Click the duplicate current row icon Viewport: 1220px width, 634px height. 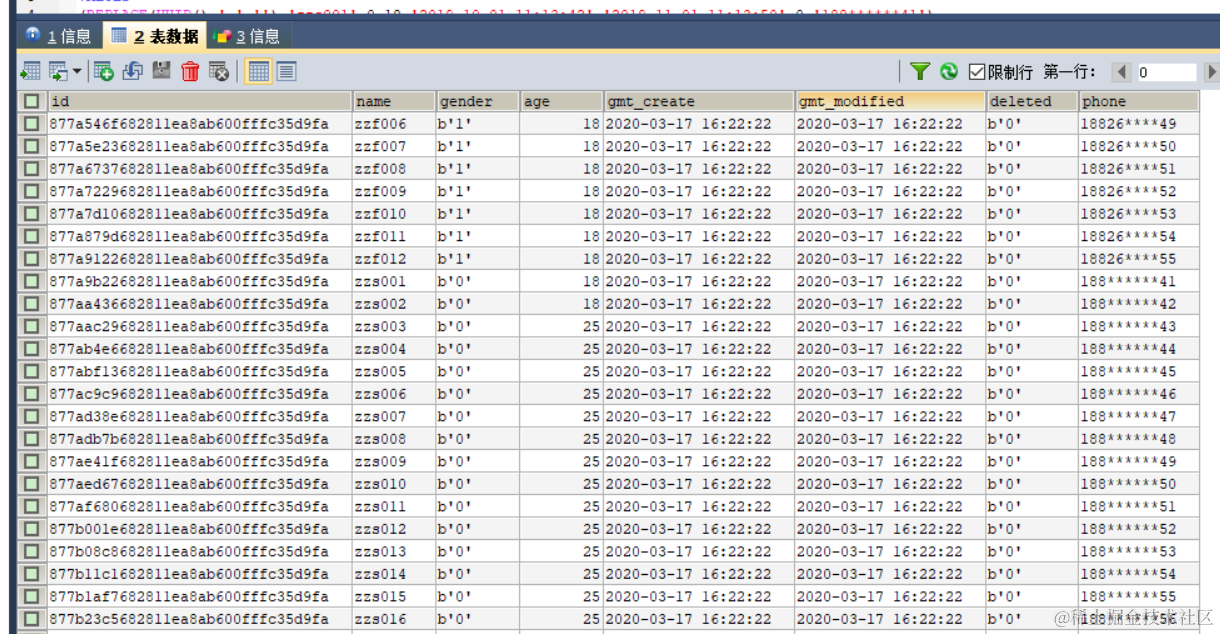click(132, 71)
